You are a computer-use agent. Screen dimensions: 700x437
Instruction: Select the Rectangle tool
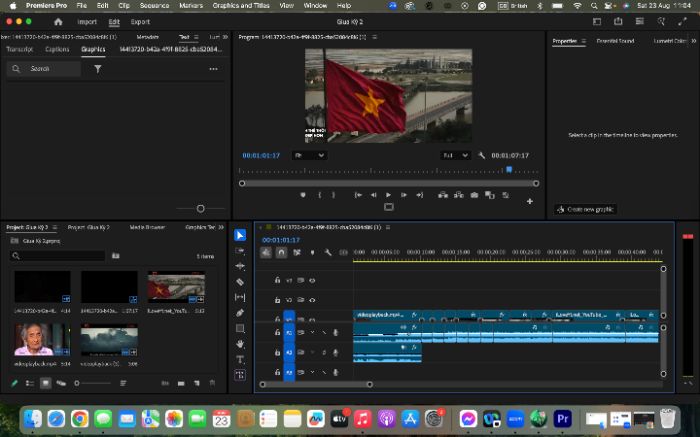click(x=240, y=328)
